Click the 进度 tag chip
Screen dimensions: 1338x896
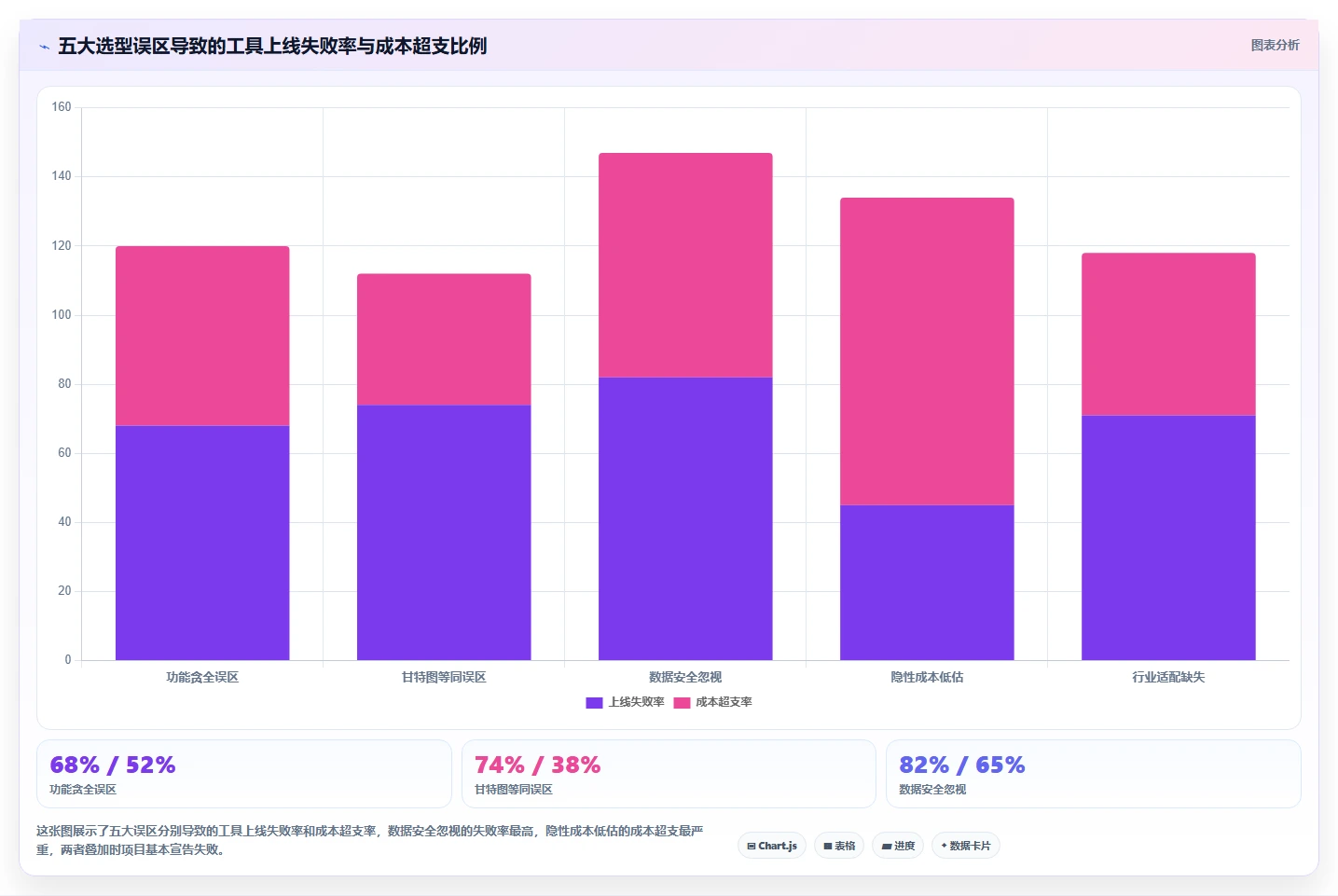pyautogui.click(x=898, y=846)
